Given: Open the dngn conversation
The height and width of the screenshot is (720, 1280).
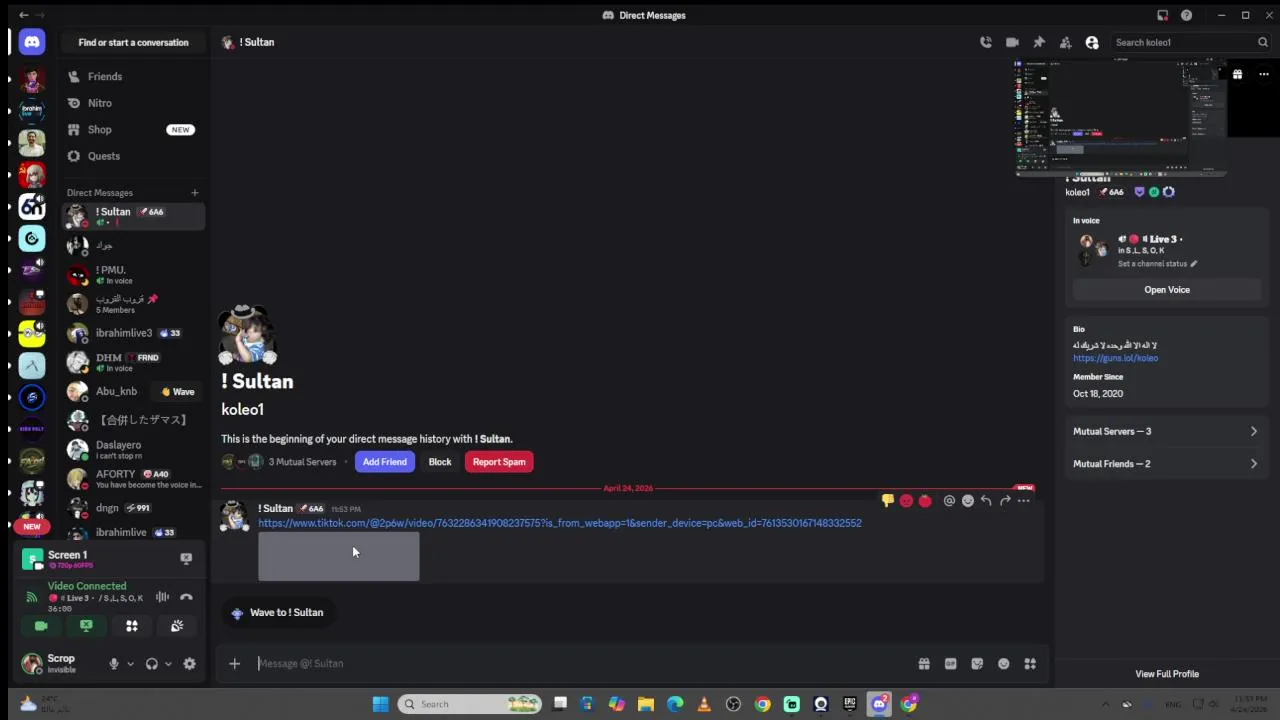Looking at the screenshot, I should pyautogui.click(x=133, y=508).
